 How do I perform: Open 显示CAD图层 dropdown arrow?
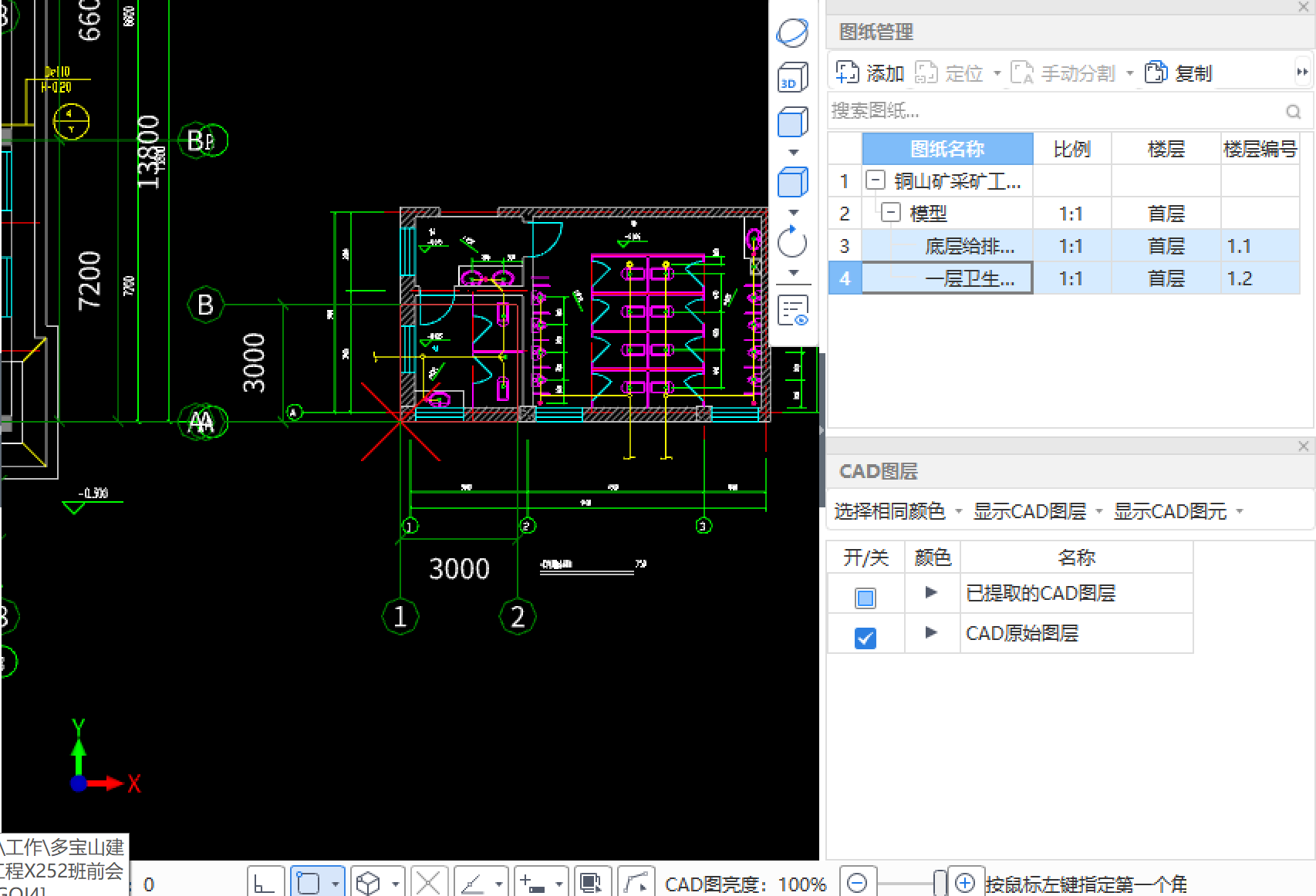point(1099,510)
